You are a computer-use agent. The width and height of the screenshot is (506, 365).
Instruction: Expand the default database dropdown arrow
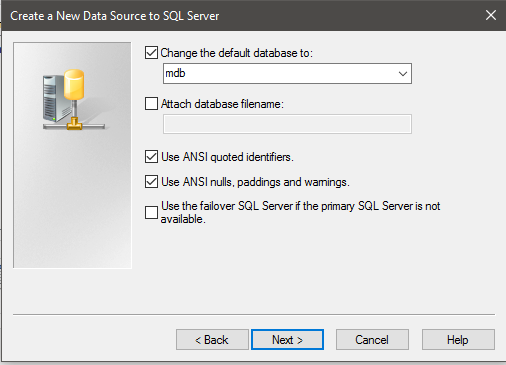point(403,73)
